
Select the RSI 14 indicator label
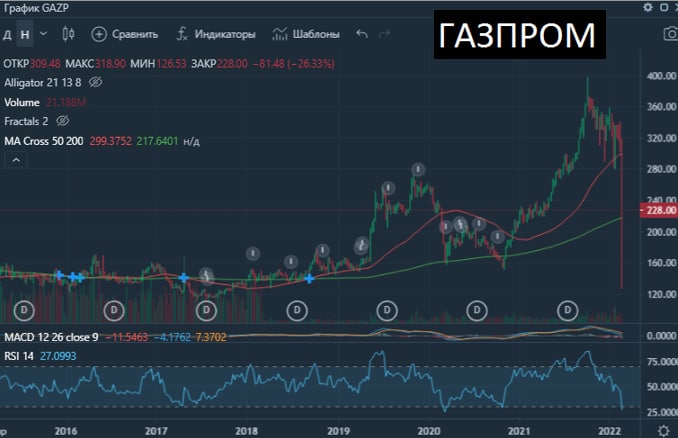tap(19, 356)
